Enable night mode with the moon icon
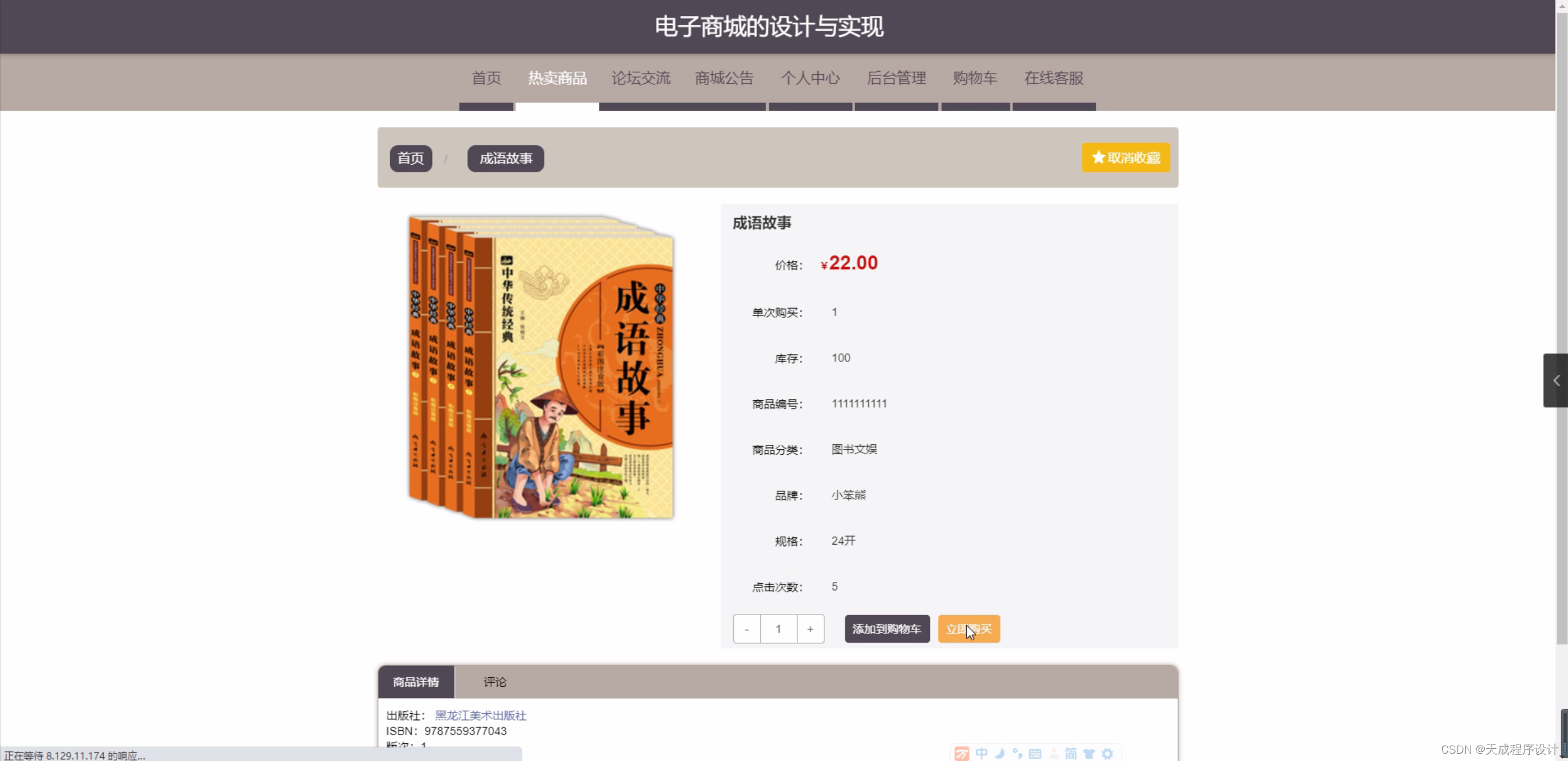The height and width of the screenshot is (761, 1568). pyautogui.click(x=999, y=753)
